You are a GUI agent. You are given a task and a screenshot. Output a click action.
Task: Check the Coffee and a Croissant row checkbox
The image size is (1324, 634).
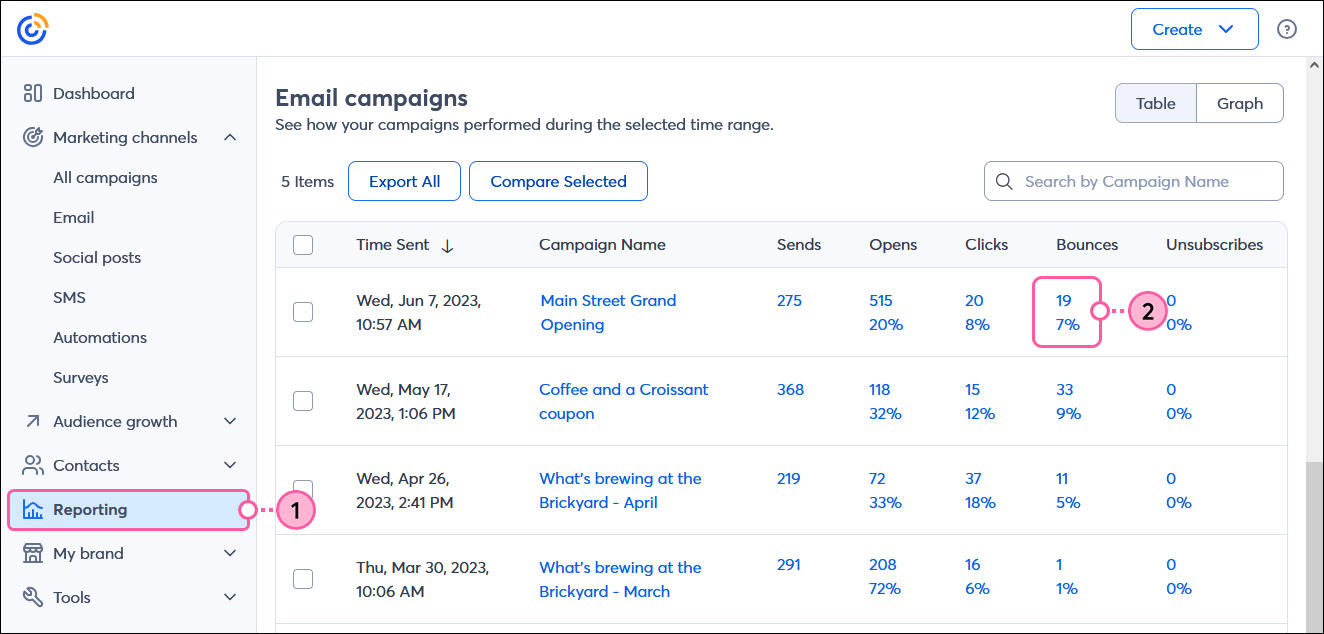tap(303, 401)
